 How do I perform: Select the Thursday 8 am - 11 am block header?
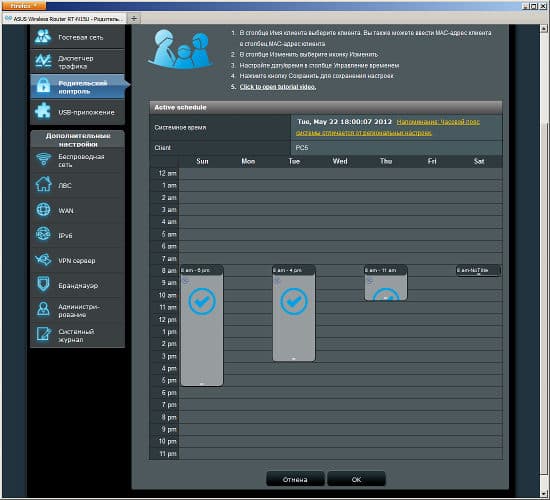[x=386, y=270]
